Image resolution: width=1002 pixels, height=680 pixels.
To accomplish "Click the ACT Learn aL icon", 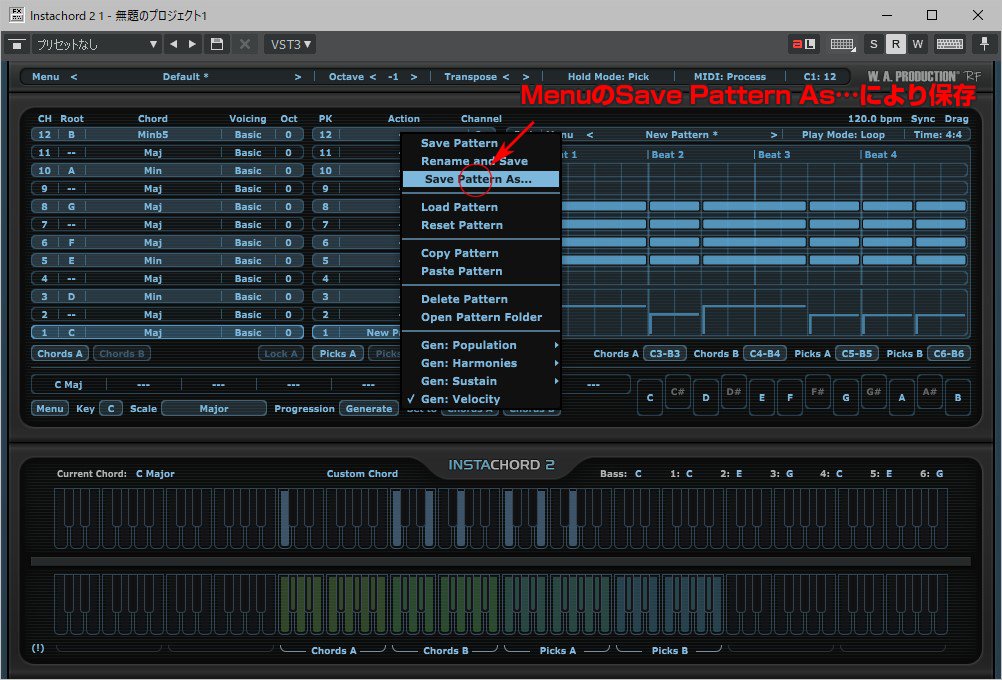I will (803, 44).
